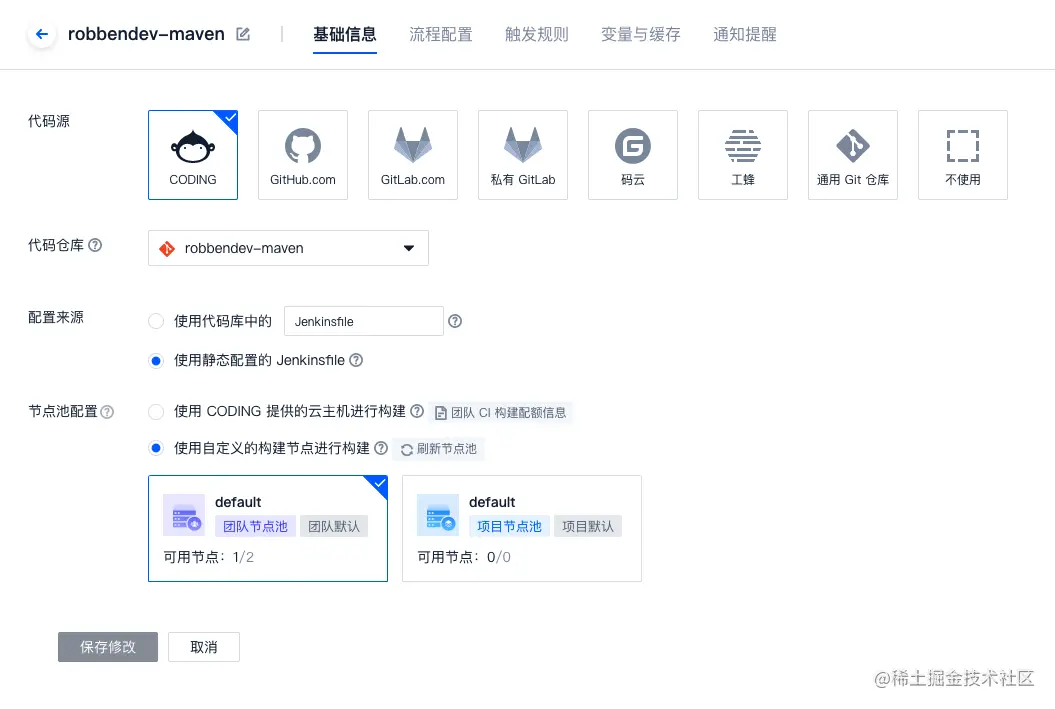Pick 通用 Git 仓库 code source
The image size is (1055, 709).
[x=852, y=155]
